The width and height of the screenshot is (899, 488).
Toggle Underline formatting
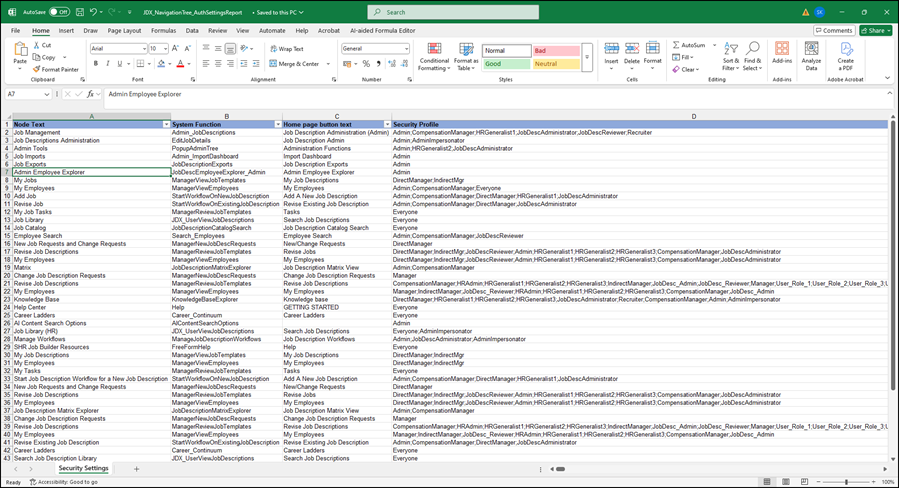119,64
